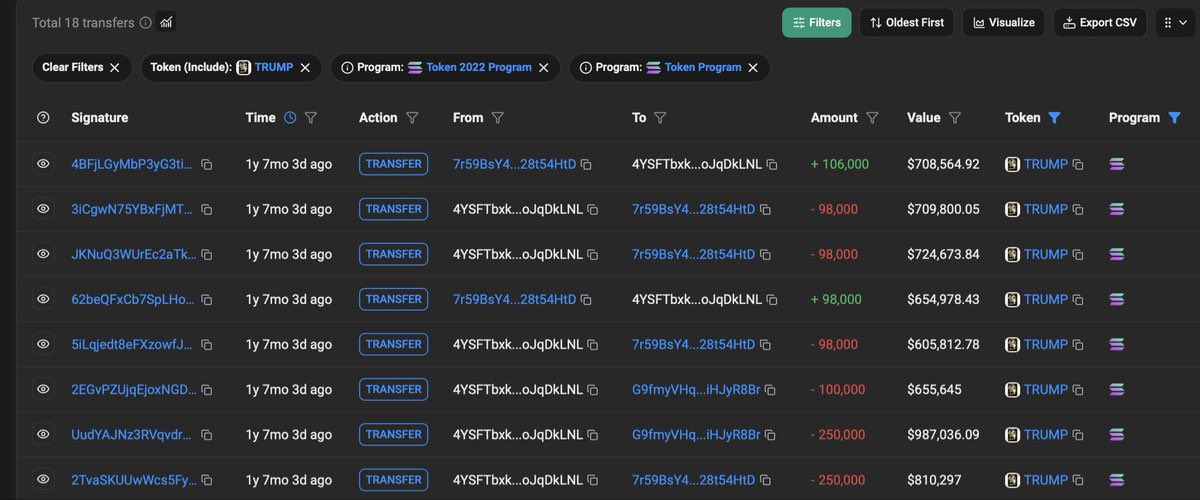Open the Amount column filter
This screenshot has width=1200, height=500.
coord(872,117)
